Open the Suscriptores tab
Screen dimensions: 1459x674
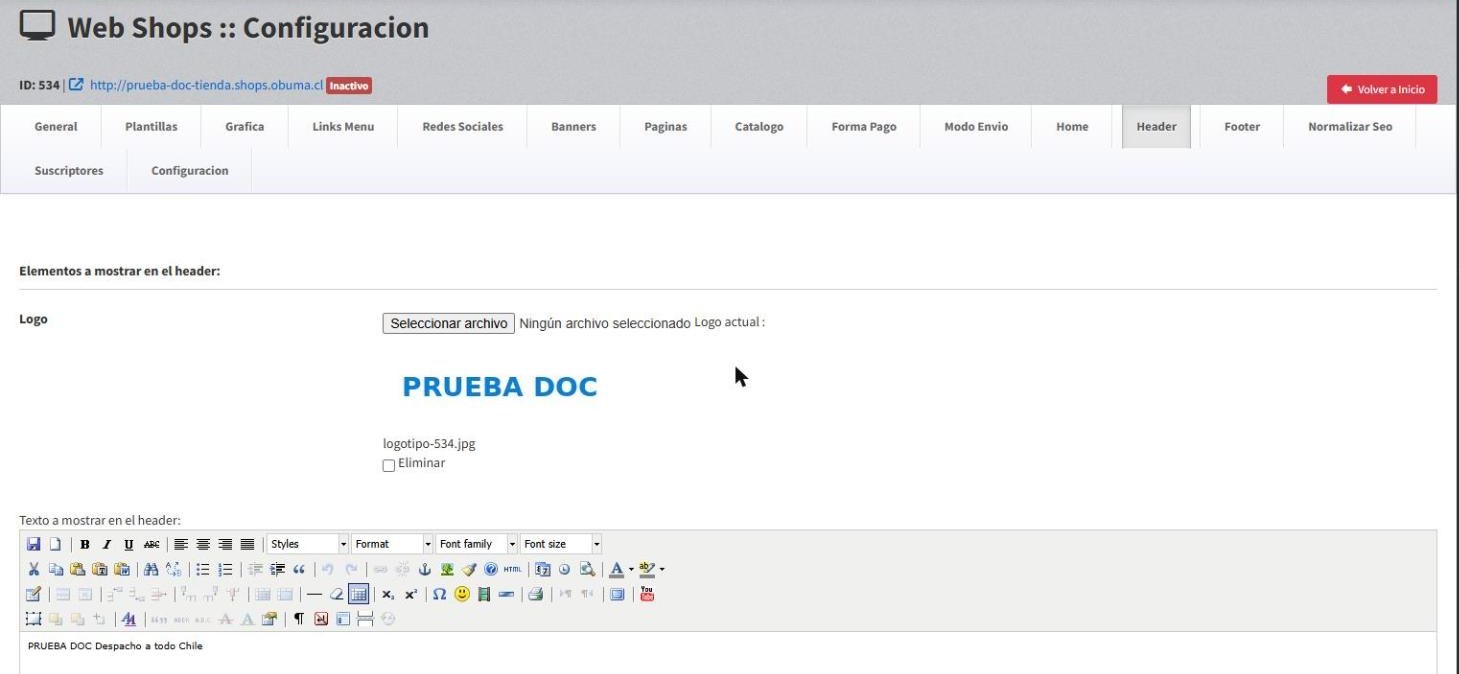[69, 171]
